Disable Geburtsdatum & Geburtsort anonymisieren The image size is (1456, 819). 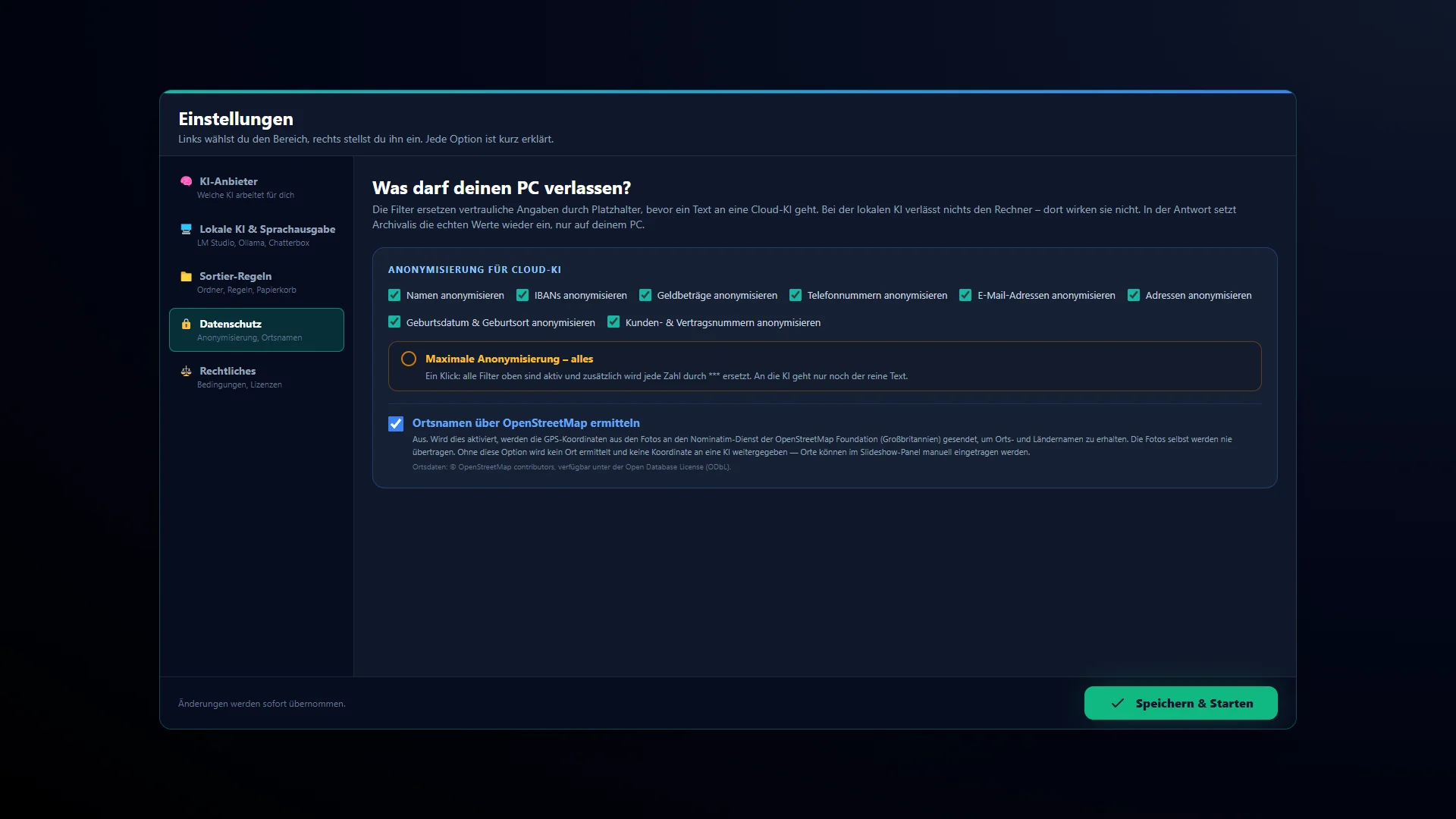pyautogui.click(x=394, y=322)
